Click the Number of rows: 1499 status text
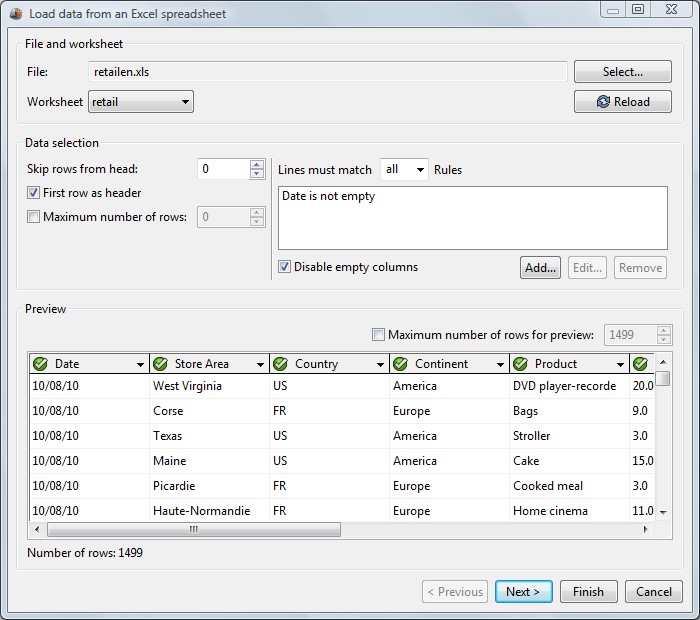This screenshot has height=620, width=700. (x=85, y=553)
